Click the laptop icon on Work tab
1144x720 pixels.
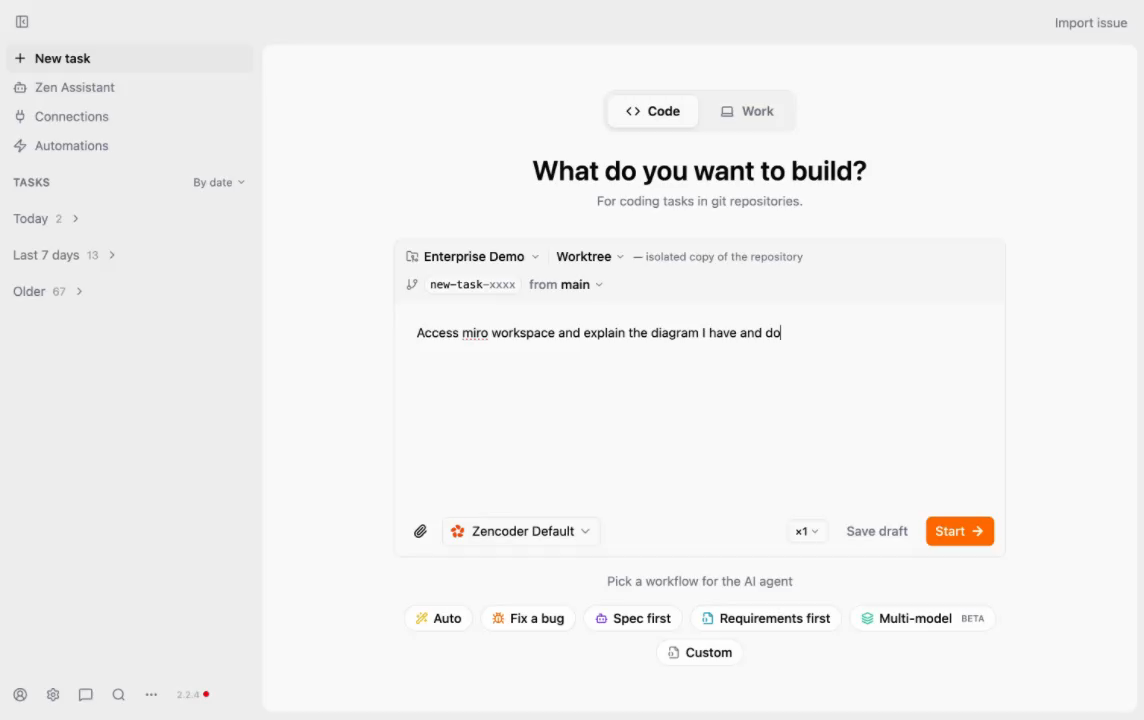pos(727,112)
